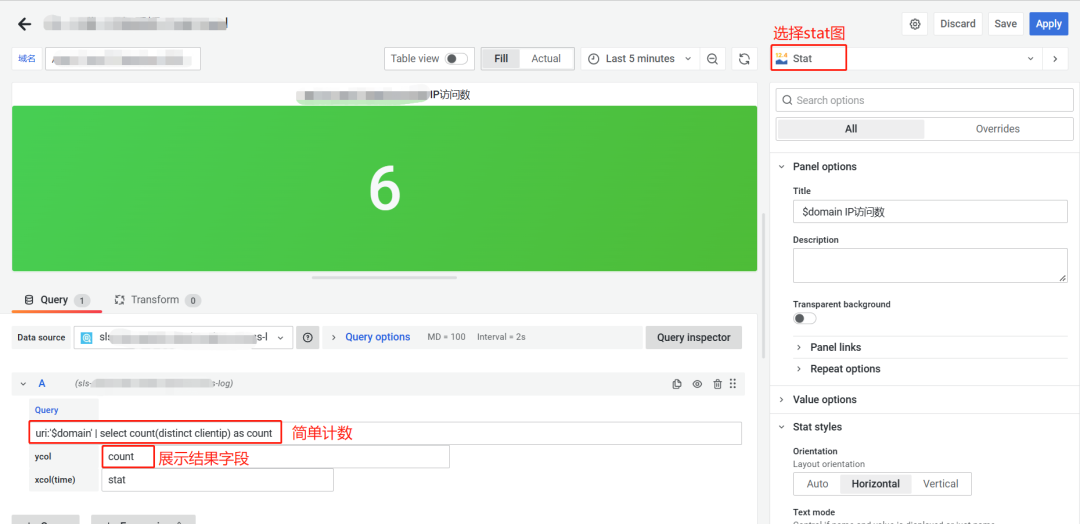Toggle Transparent background switch
This screenshot has width=1080, height=524.
pyautogui.click(x=804, y=318)
